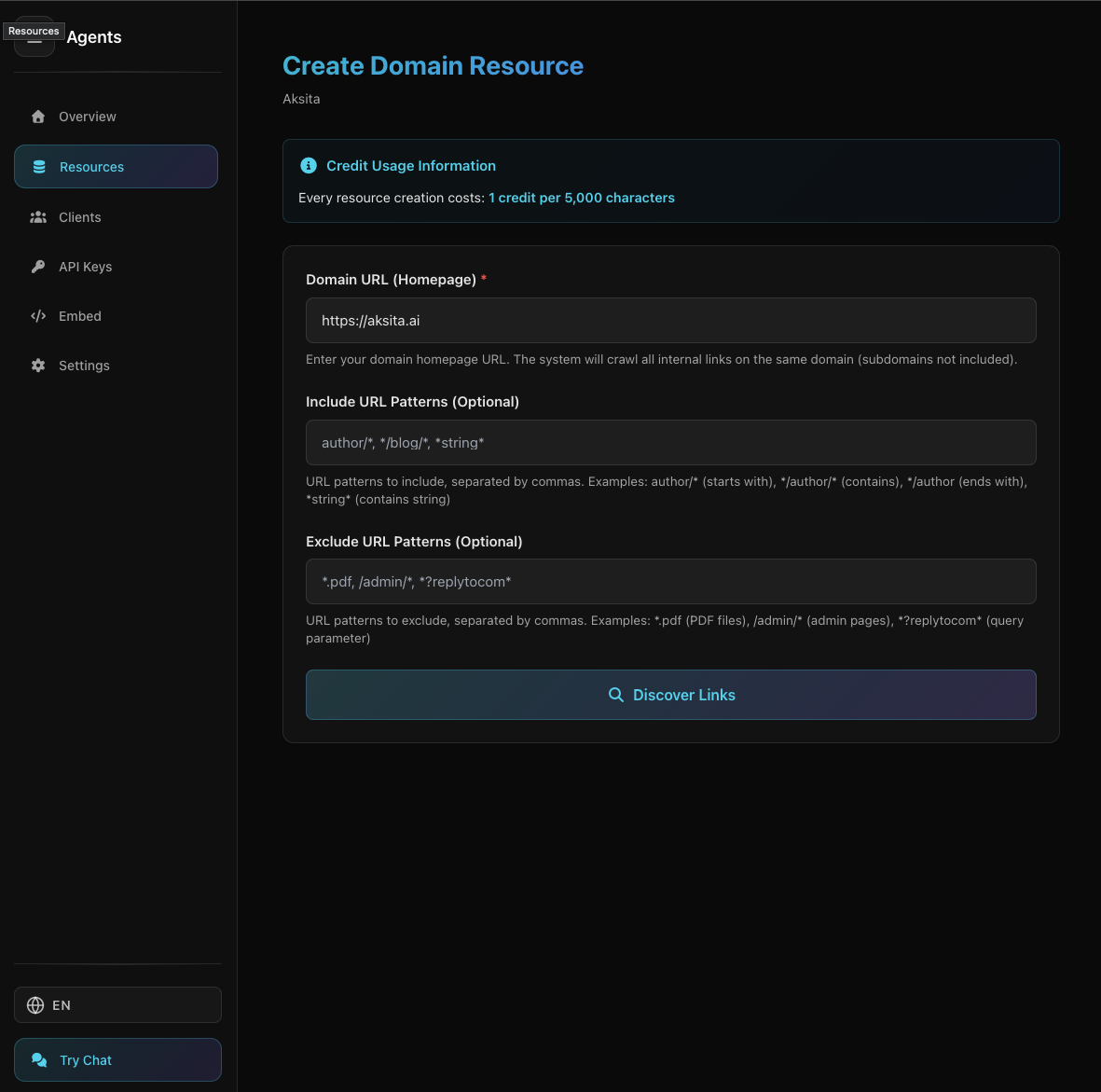Click the Domain URL input field
This screenshot has height=1092, width=1101.
(671, 320)
